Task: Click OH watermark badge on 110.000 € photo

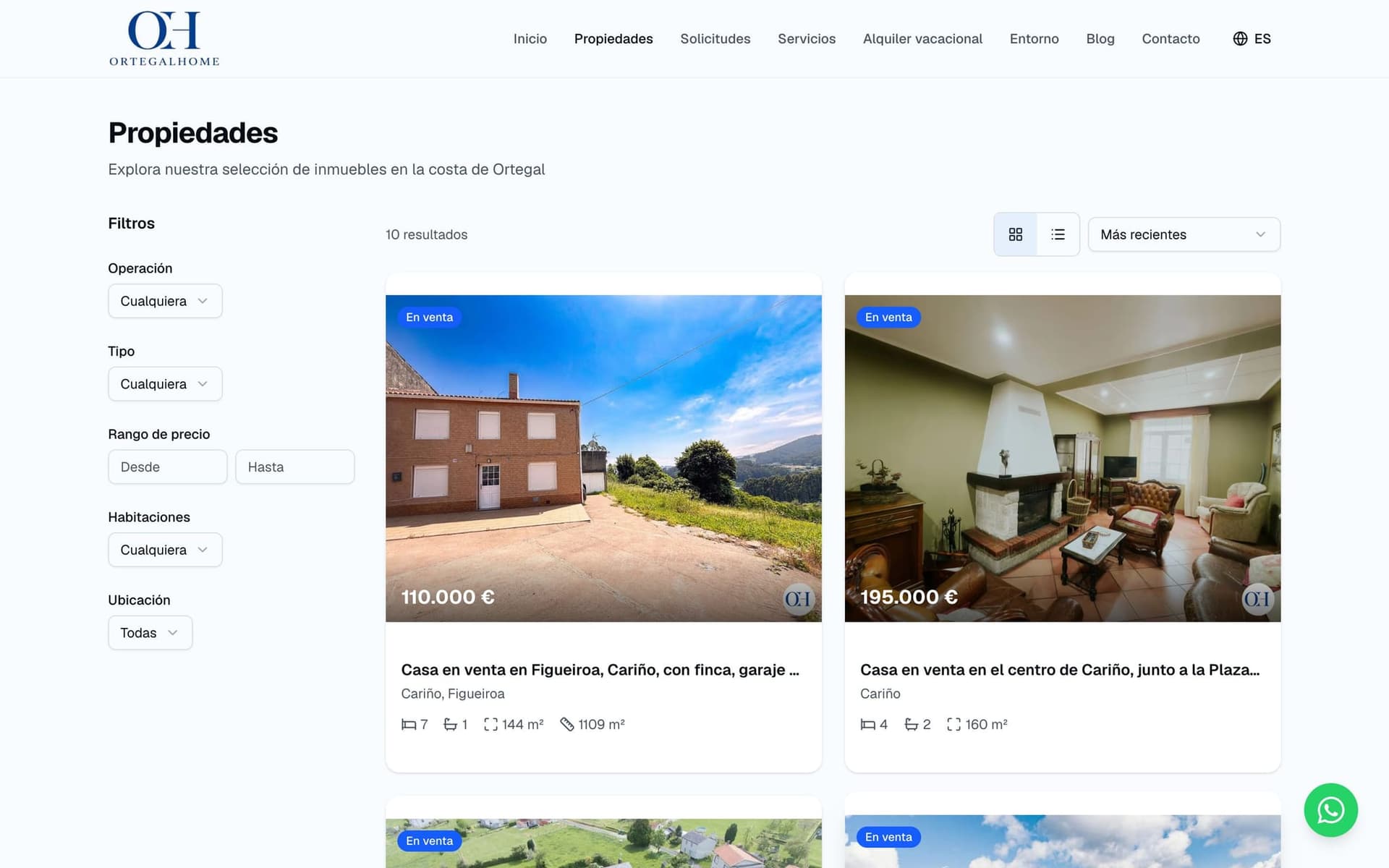Action: 798,599
